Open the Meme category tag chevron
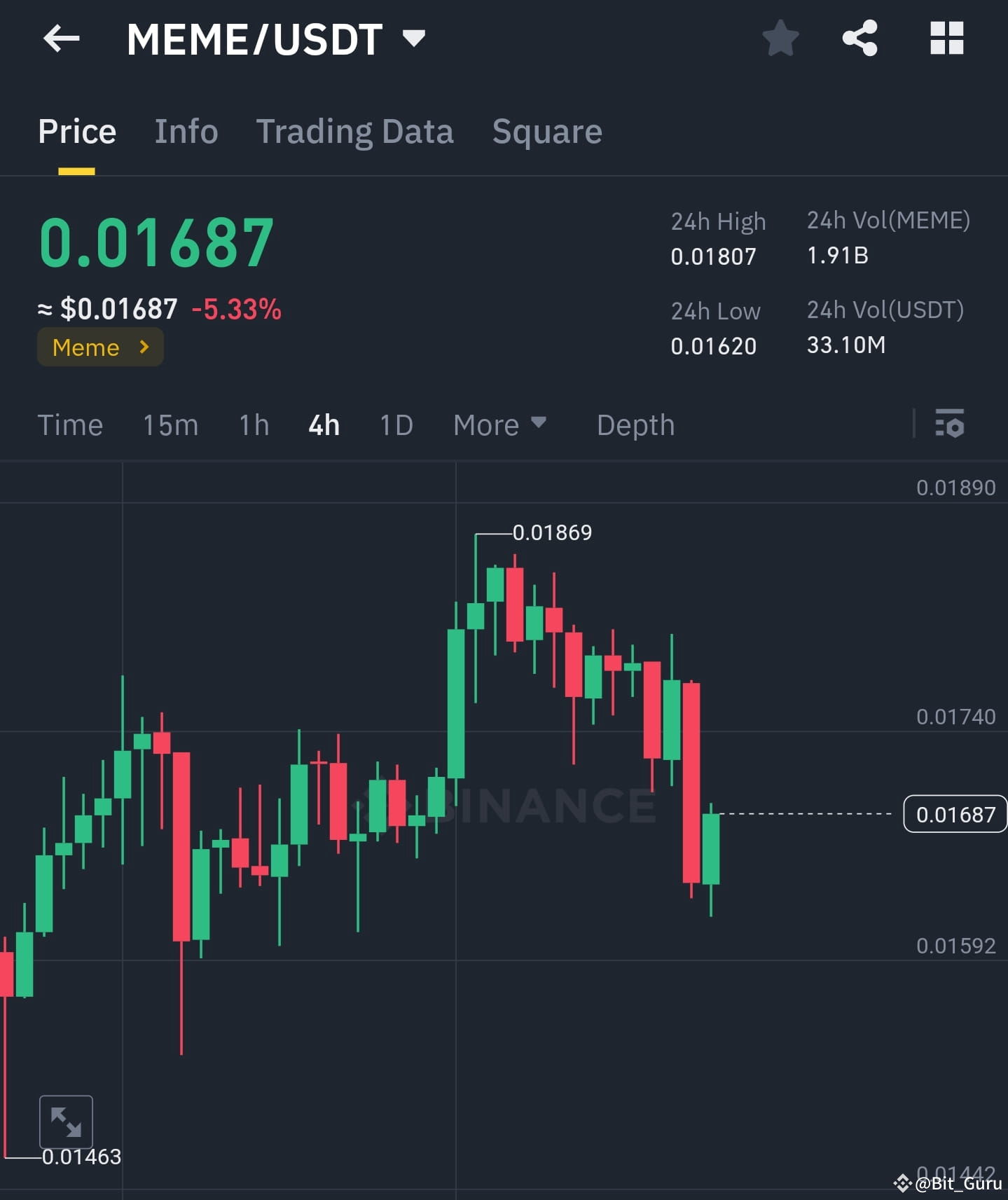The width and height of the screenshot is (1008, 1200). tap(144, 347)
